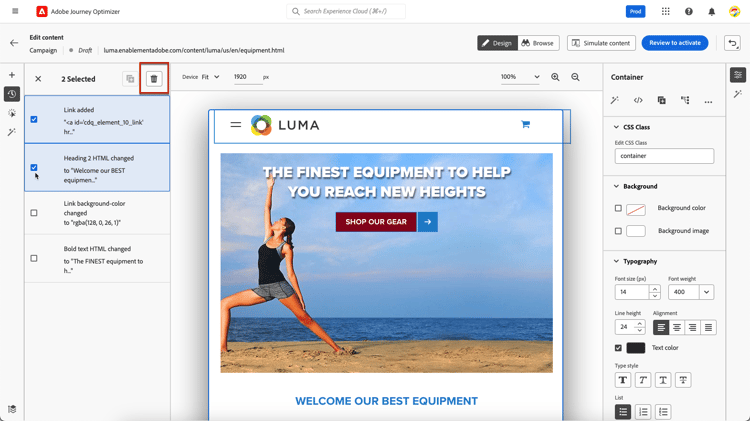The height and width of the screenshot is (421, 750).
Task: Click the left rail icon below the history clock
Action: 12,113
